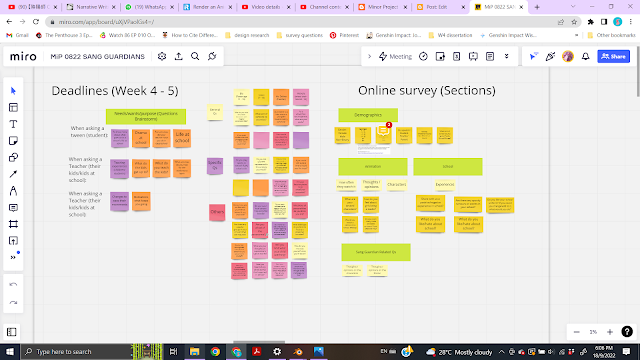Zoom in with plus button
640x360 pixels.
[610, 332]
